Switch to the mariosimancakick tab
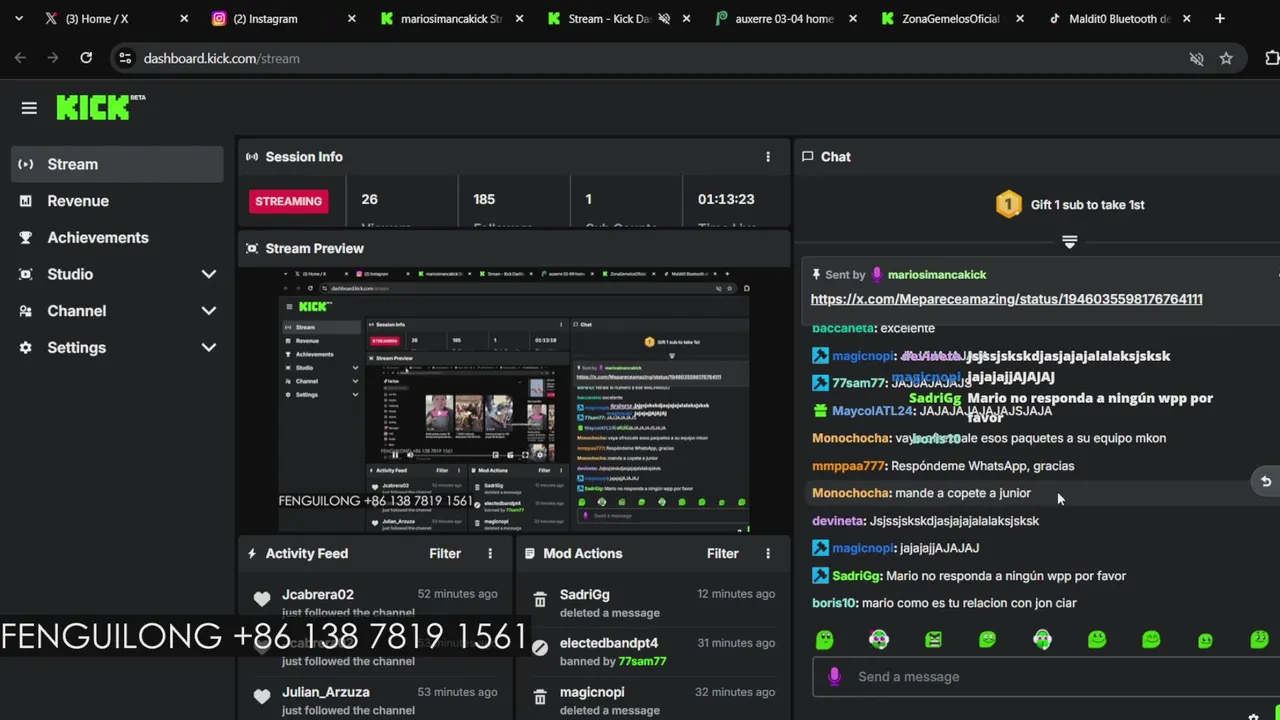This screenshot has height=720, width=1280. tap(450, 18)
